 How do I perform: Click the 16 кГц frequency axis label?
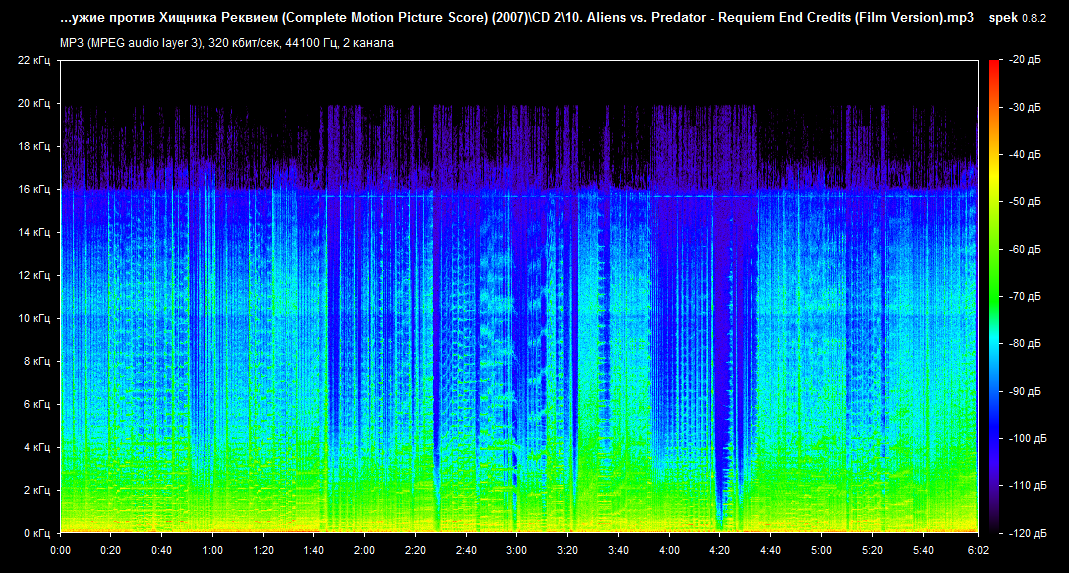pos(33,189)
